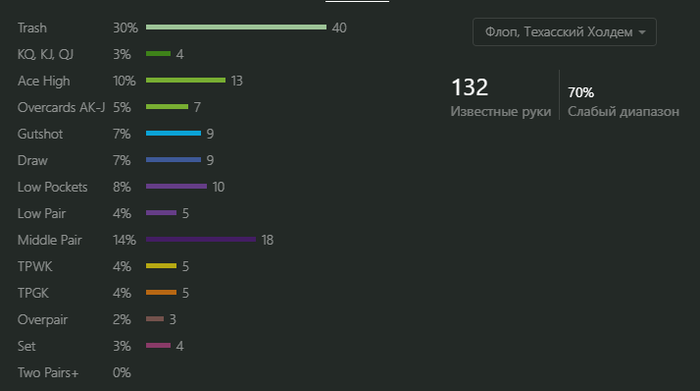
Task: Select the Two Pairs+ label
Action: tap(48, 373)
